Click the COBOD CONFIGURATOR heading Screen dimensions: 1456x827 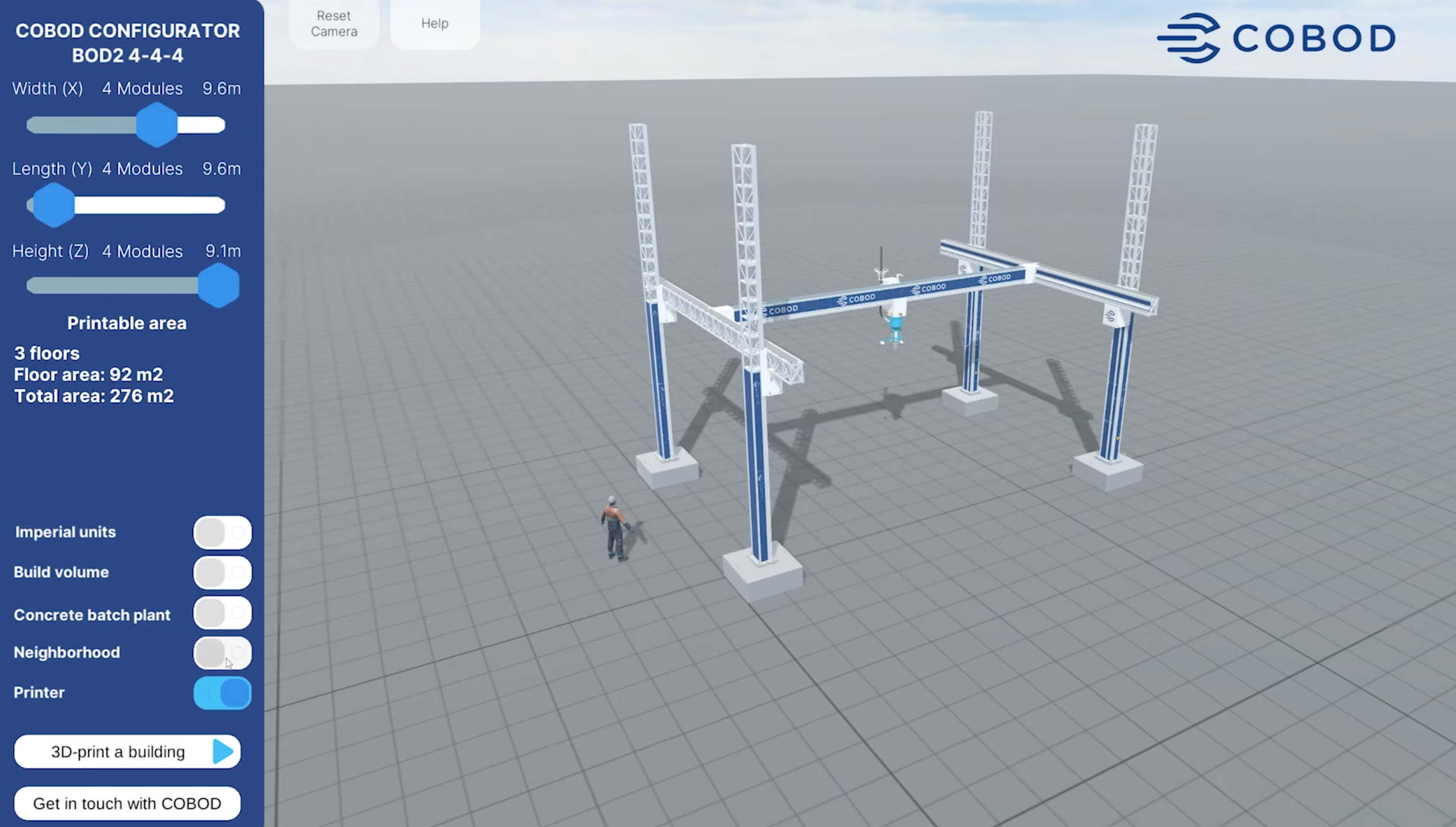(x=128, y=31)
